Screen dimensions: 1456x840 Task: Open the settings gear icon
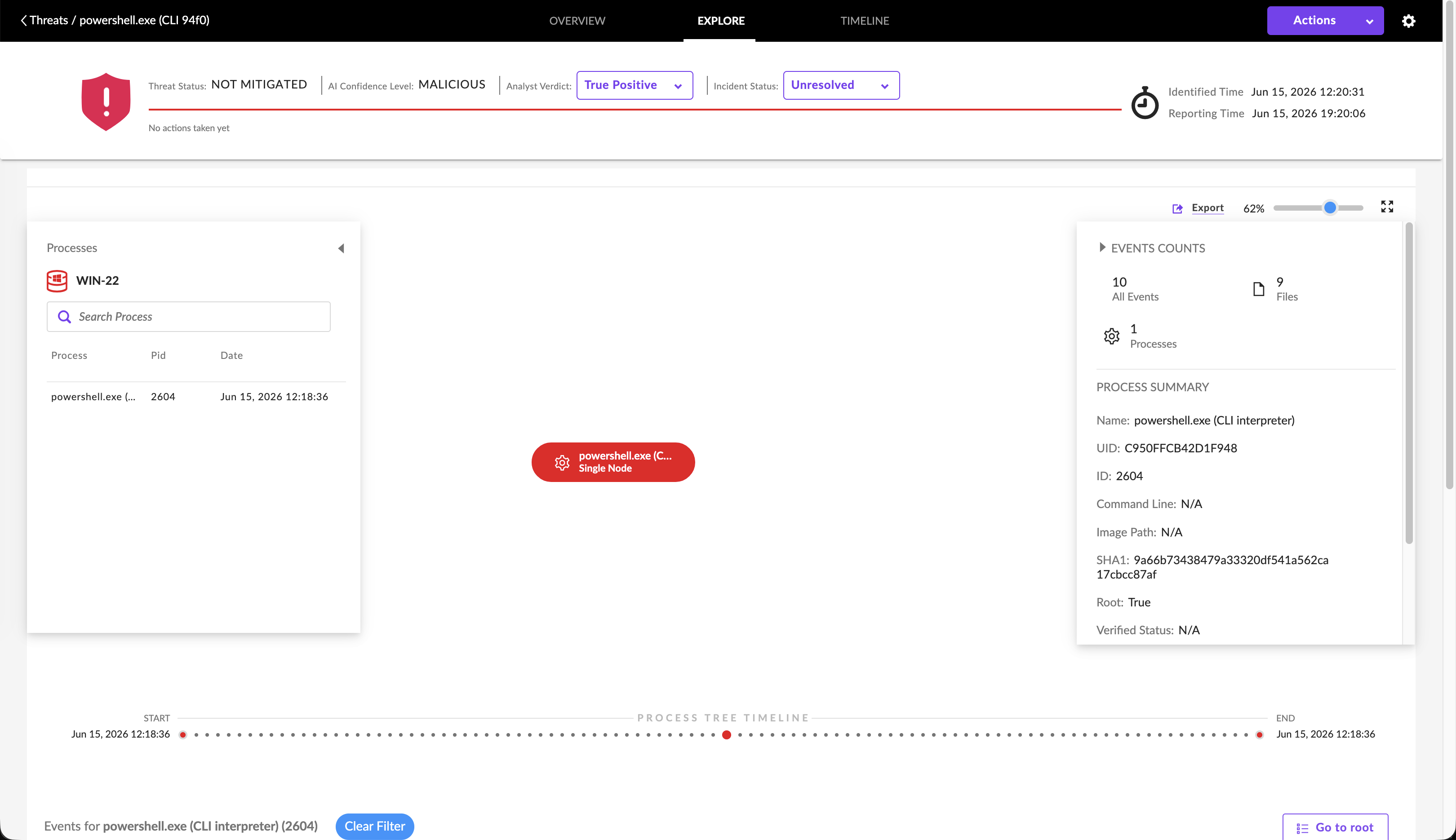coord(1409,21)
